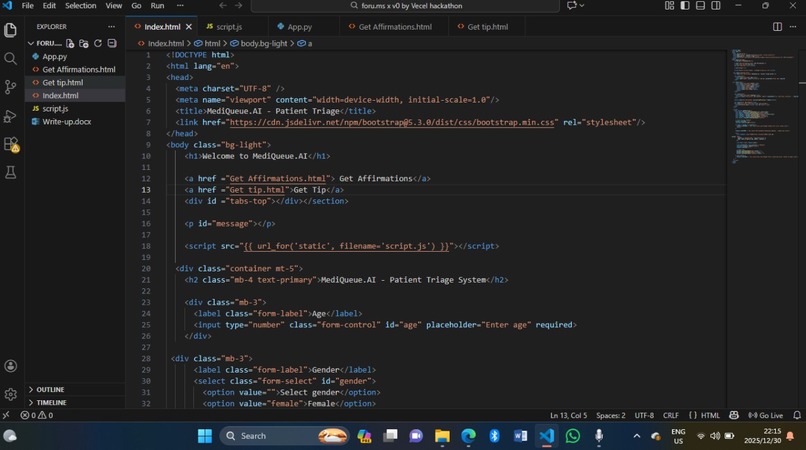
Task: Go back in navigation history
Action: [223, 6]
